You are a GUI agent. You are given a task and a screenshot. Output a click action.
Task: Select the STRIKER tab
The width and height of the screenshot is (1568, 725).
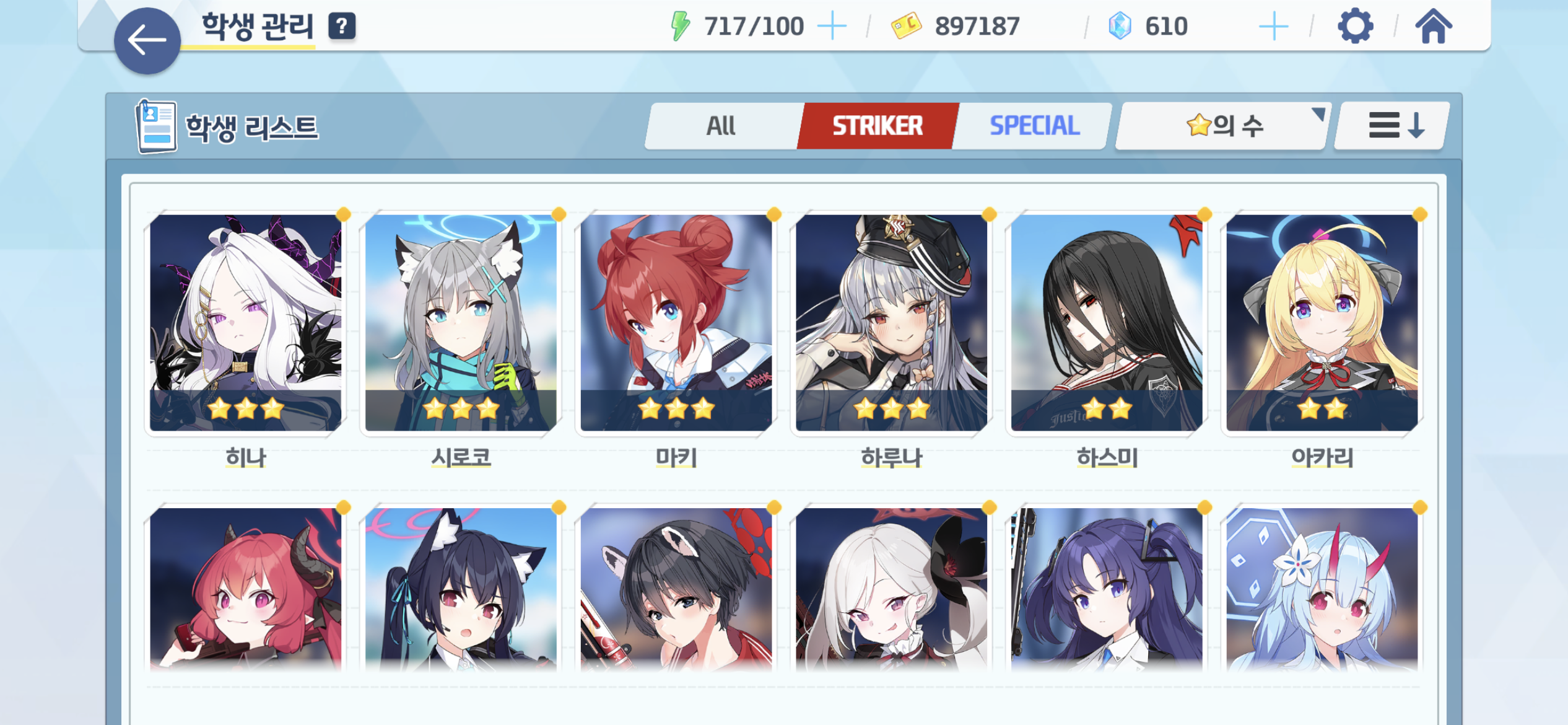click(878, 126)
